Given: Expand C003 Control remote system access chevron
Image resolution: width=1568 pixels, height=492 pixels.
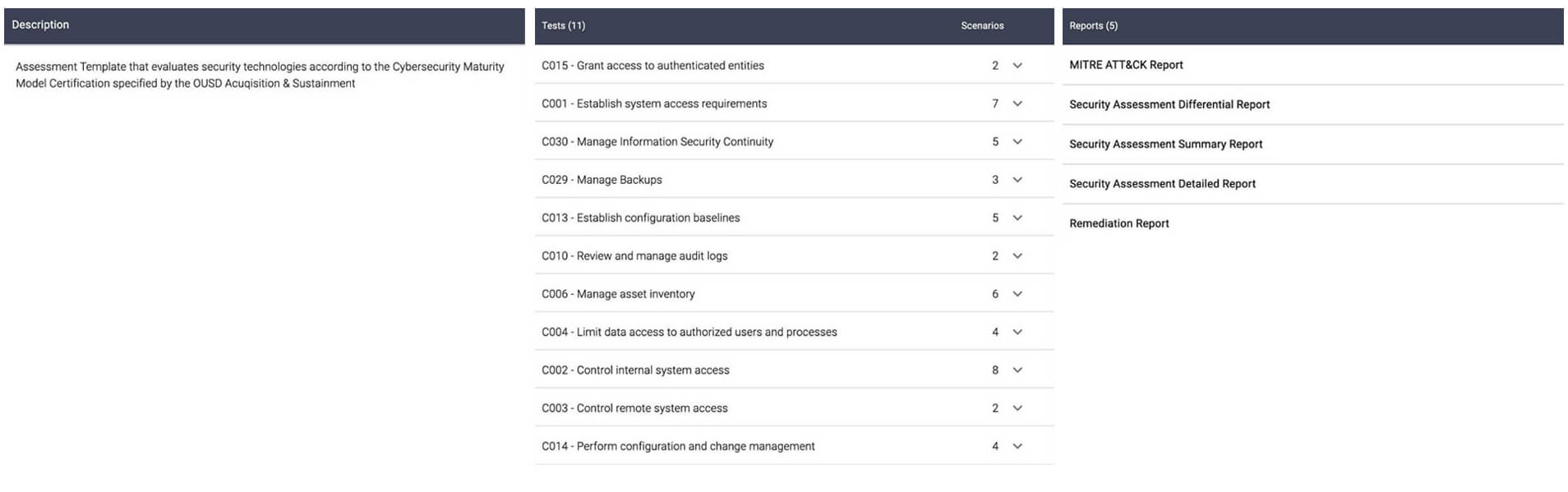Looking at the screenshot, I should coord(1017,408).
